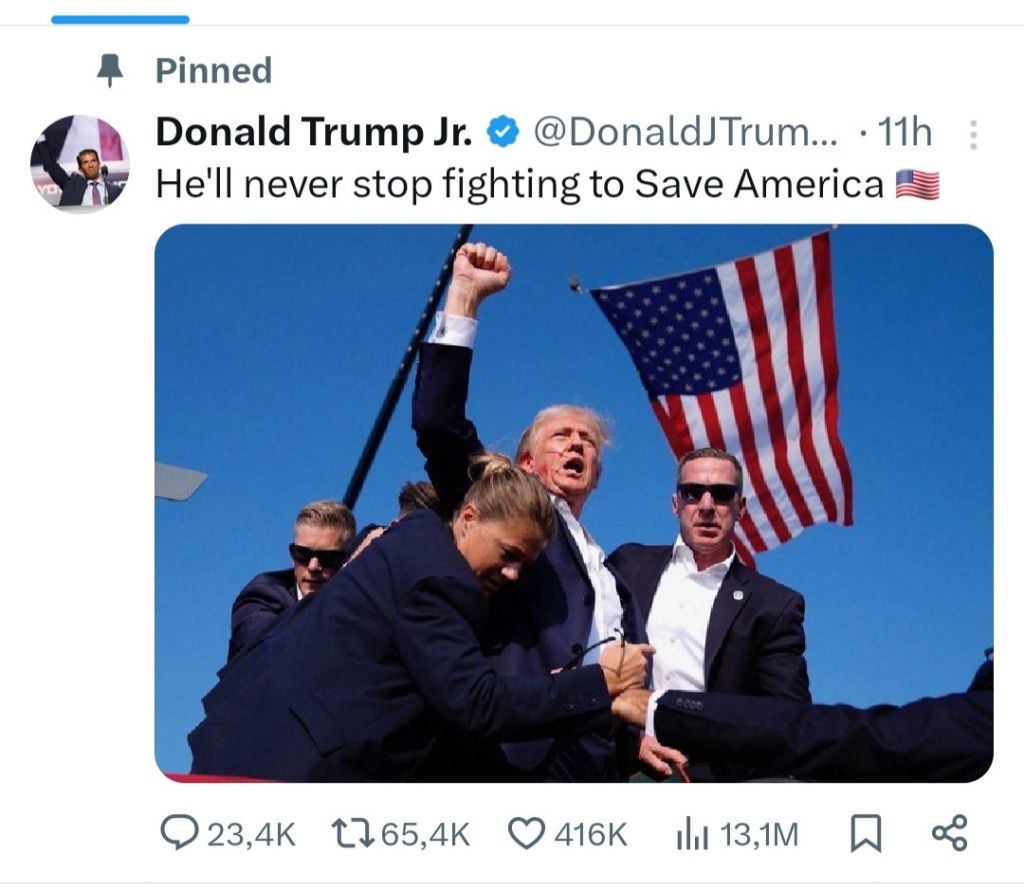Click the Pinned label text
Image resolution: width=1024 pixels, height=890 pixels.
214,71
